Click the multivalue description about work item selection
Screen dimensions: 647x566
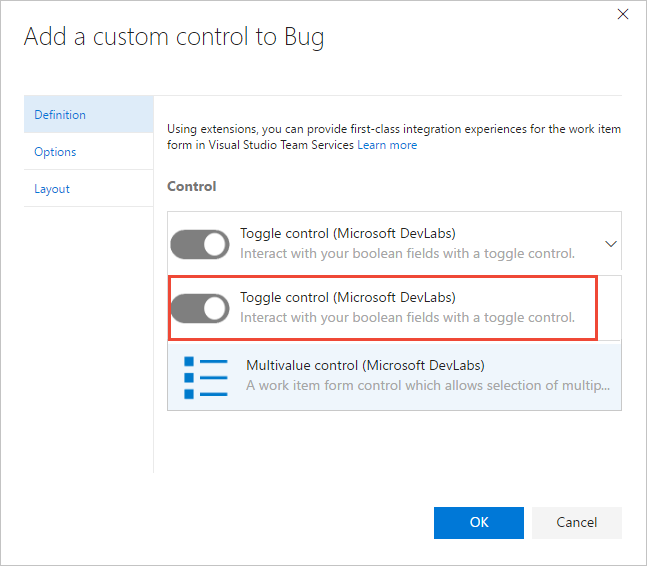(x=428, y=385)
